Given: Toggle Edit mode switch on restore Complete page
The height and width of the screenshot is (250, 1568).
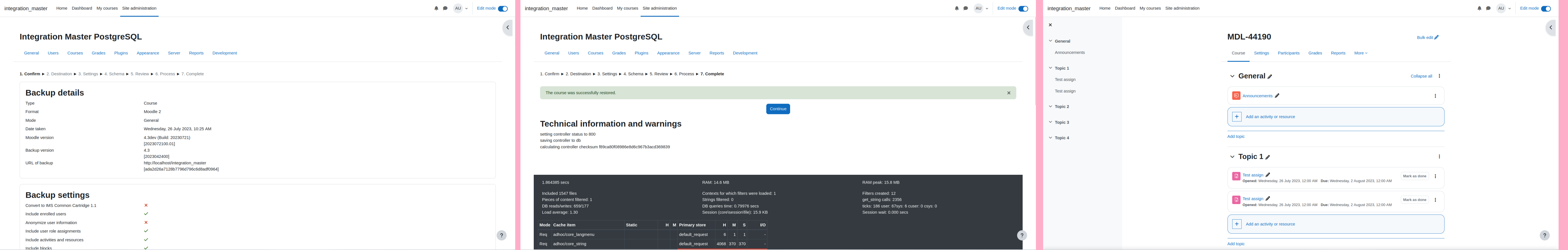Looking at the screenshot, I should pyautogui.click(x=1023, y=9).
